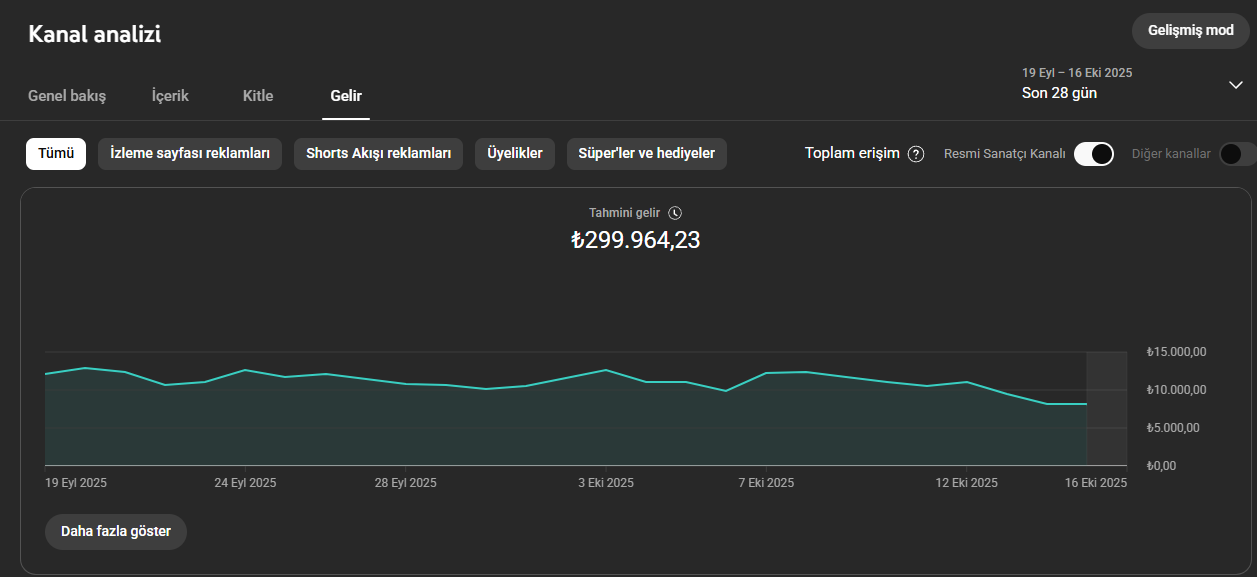
Task: Select the Üyelikler filter chip
Action: pyautogui.click(x=515, y=154)
